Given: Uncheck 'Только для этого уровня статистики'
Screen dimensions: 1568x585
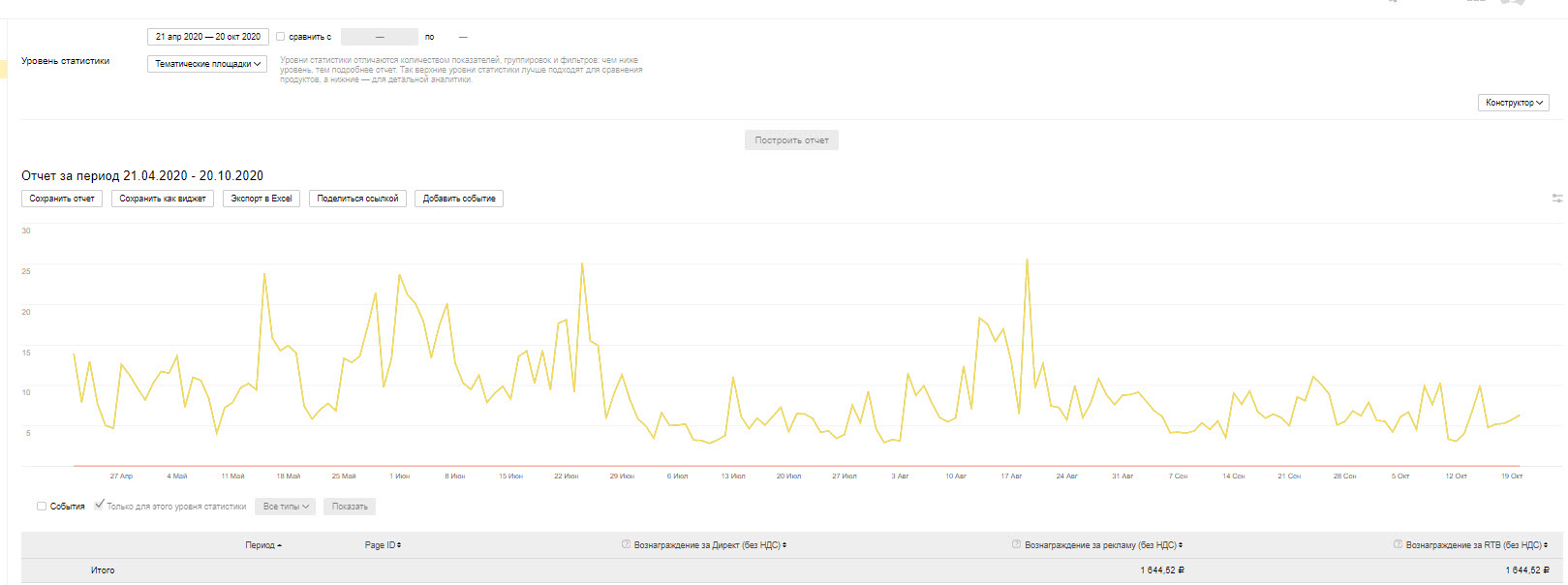Looking at the screenshot, I should (x=99, y=505).
